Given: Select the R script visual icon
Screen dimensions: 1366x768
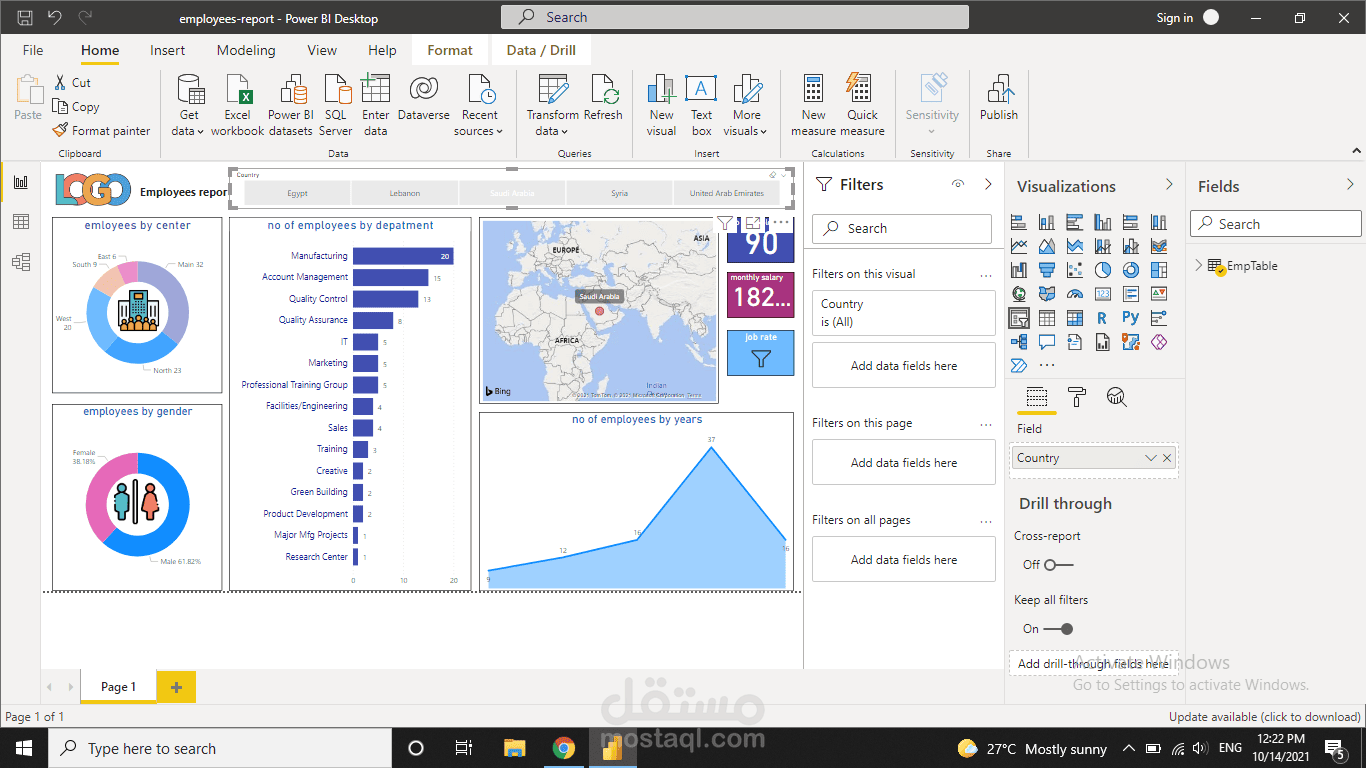Looking at the screenshot, I should click(x=1103, y=318).
